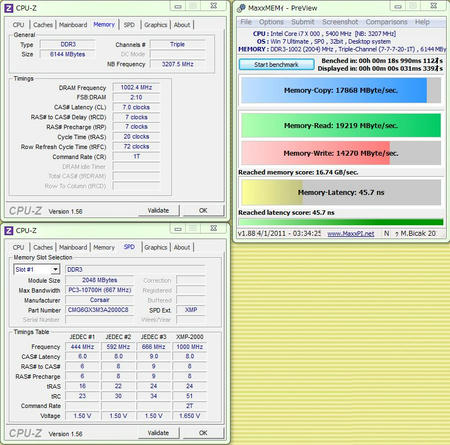The image size is (450, 445).
Task: Select the Caches tab in top CPU-Z window
Action: tap(43, 25)
